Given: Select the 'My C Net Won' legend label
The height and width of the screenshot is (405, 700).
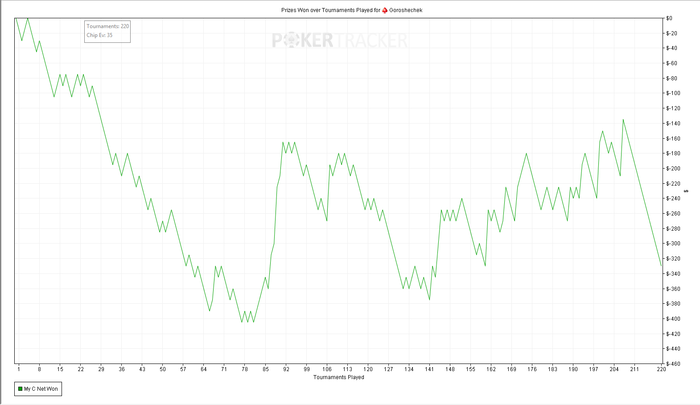Looking at the screenshot, I should tap(41, 389).
